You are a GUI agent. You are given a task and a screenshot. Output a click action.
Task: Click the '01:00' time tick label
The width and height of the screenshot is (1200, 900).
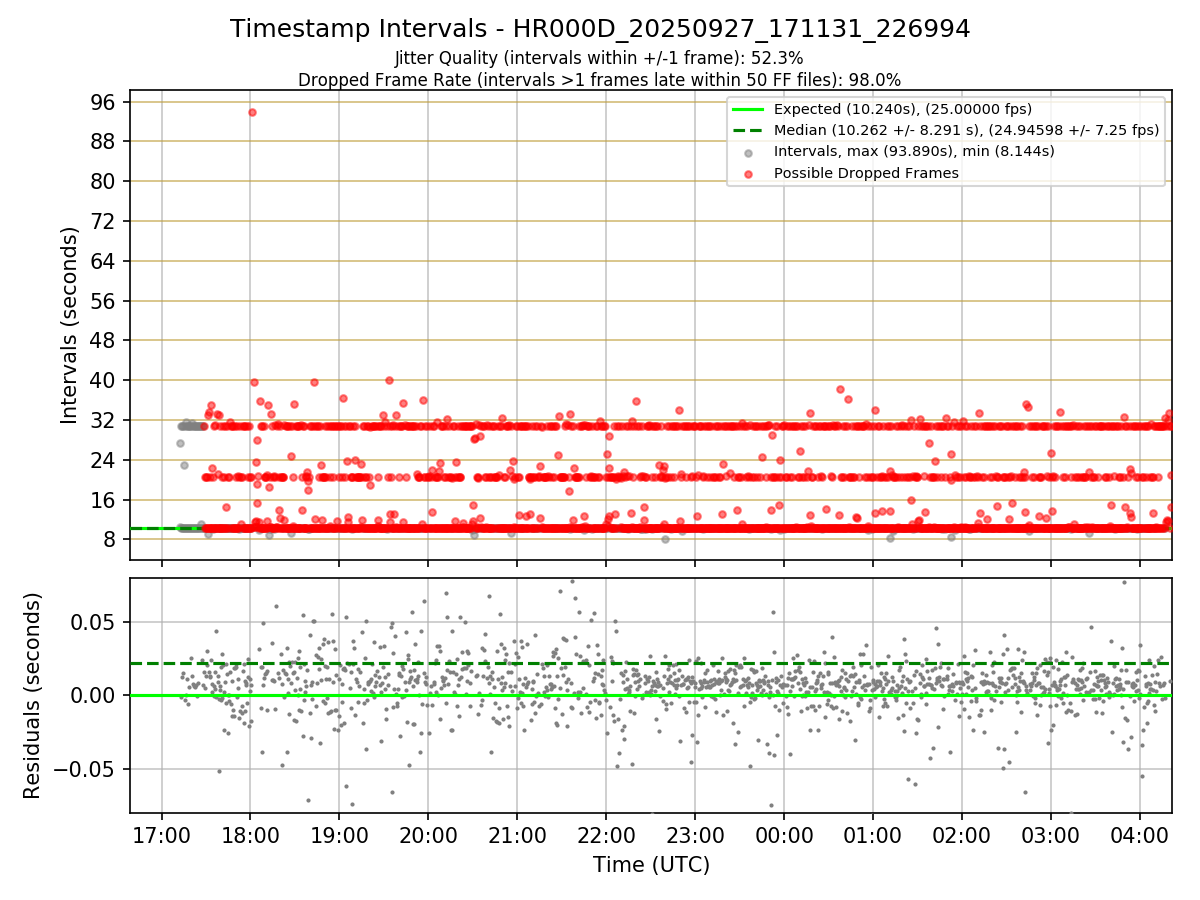pos(873,835)
